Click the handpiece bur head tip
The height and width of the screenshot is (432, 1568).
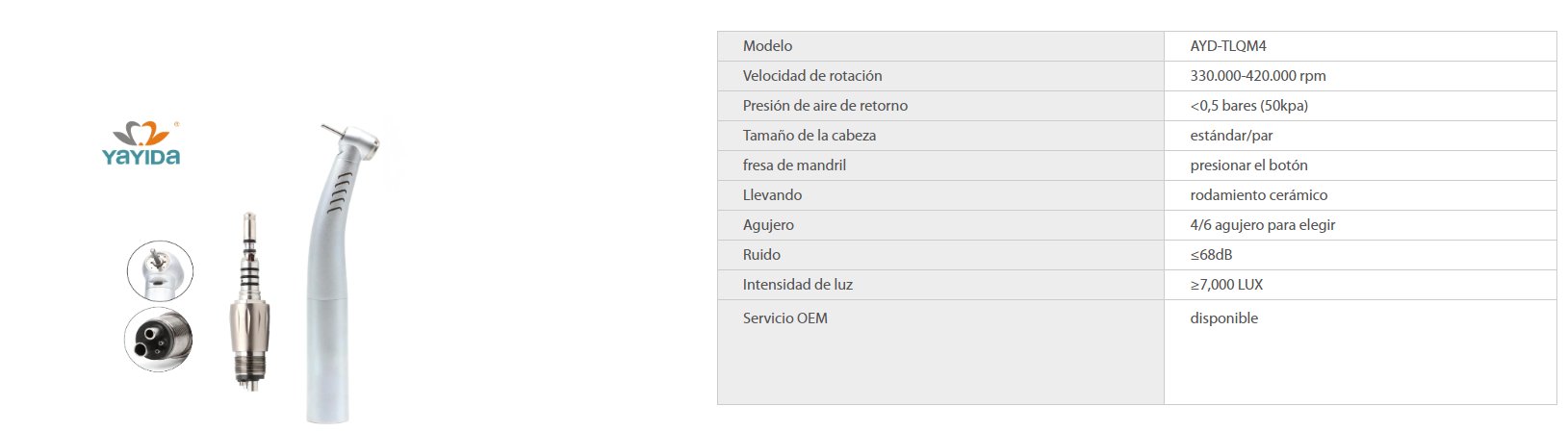(330, 130)
